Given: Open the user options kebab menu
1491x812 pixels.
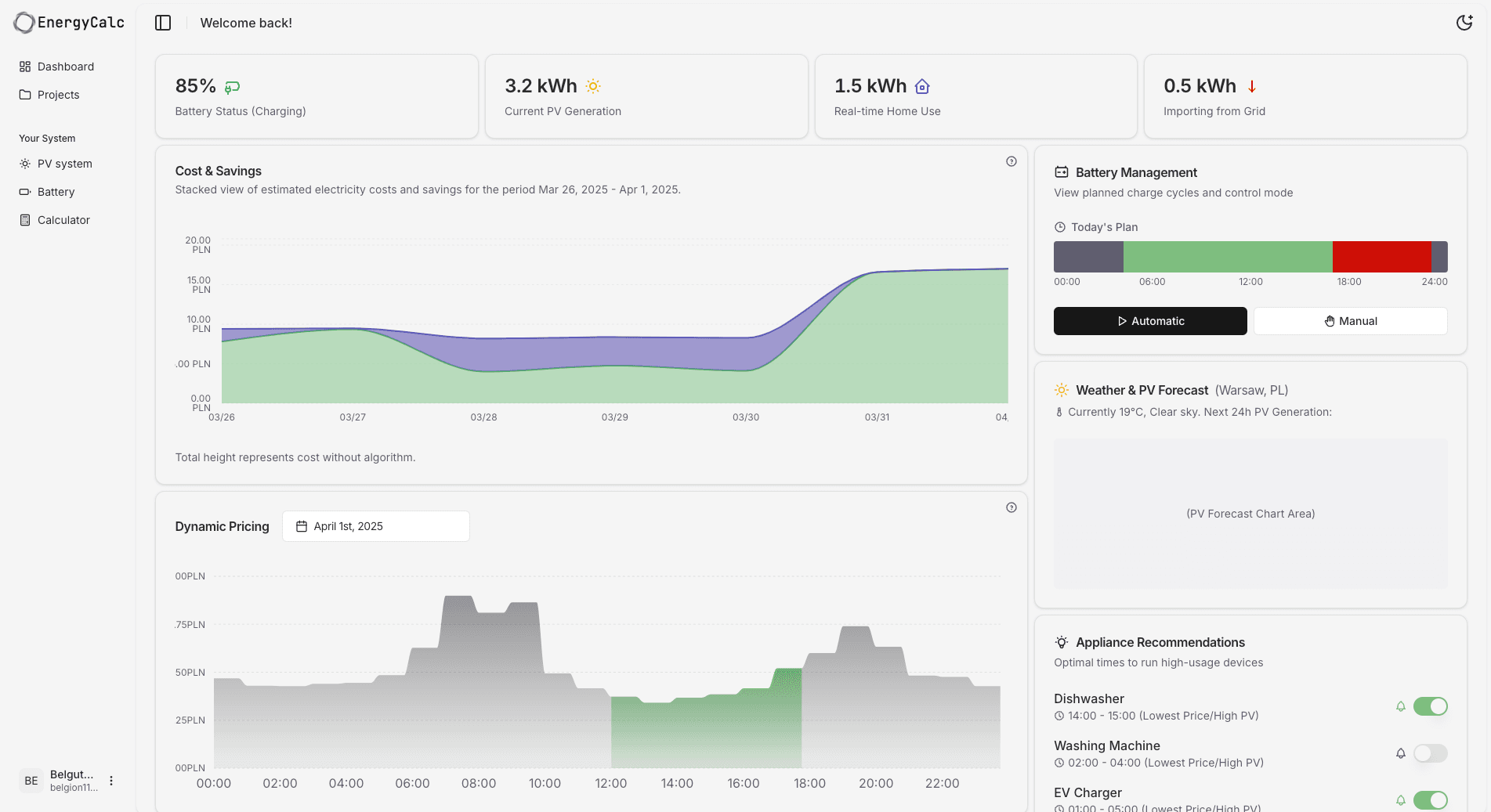Looking at the screenshot, I should pyautogui.click(x=110, y=781).
